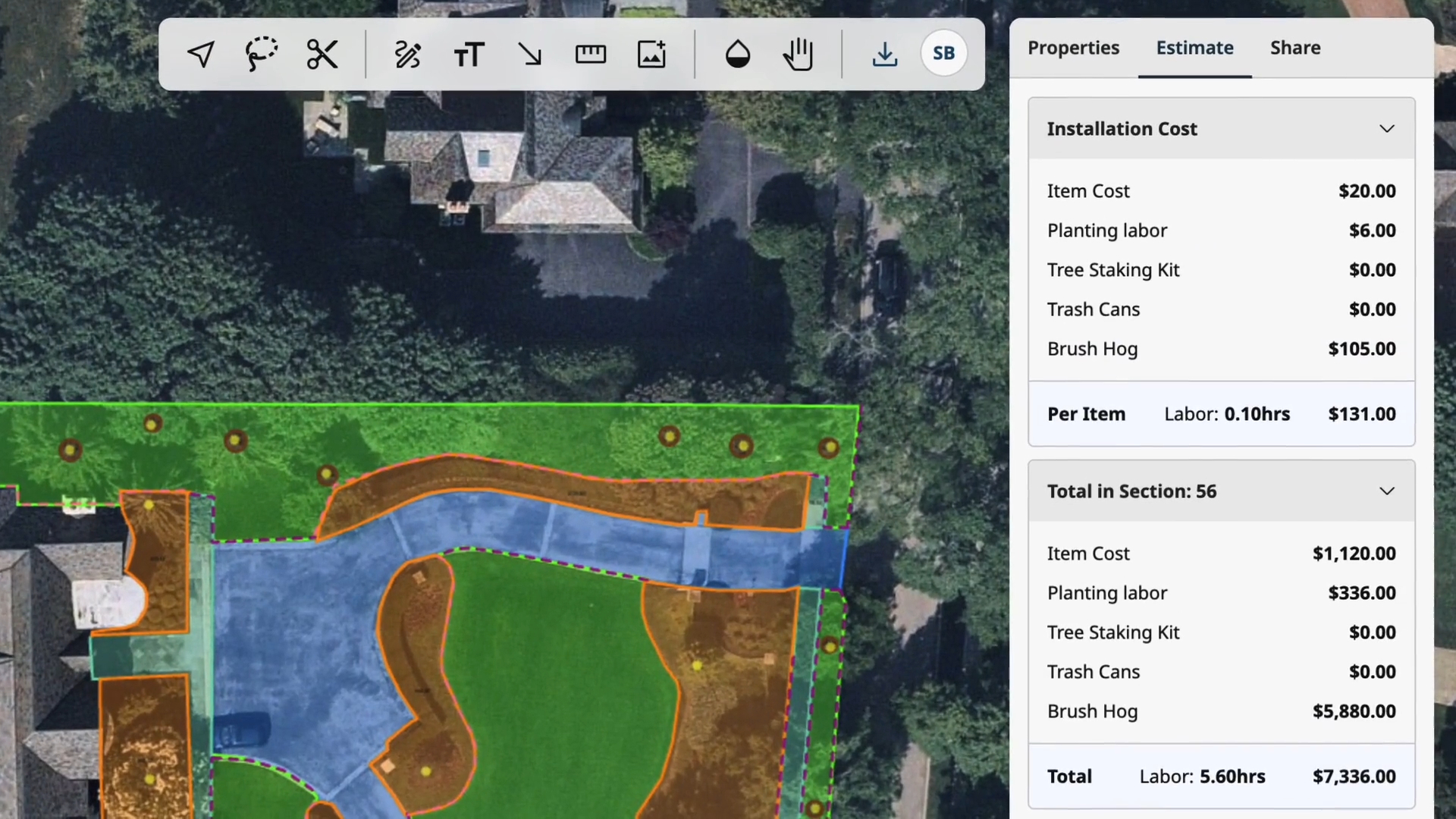Select the text annotation tool
This screenshot has height=819, width=1456.
click(469, 54)
